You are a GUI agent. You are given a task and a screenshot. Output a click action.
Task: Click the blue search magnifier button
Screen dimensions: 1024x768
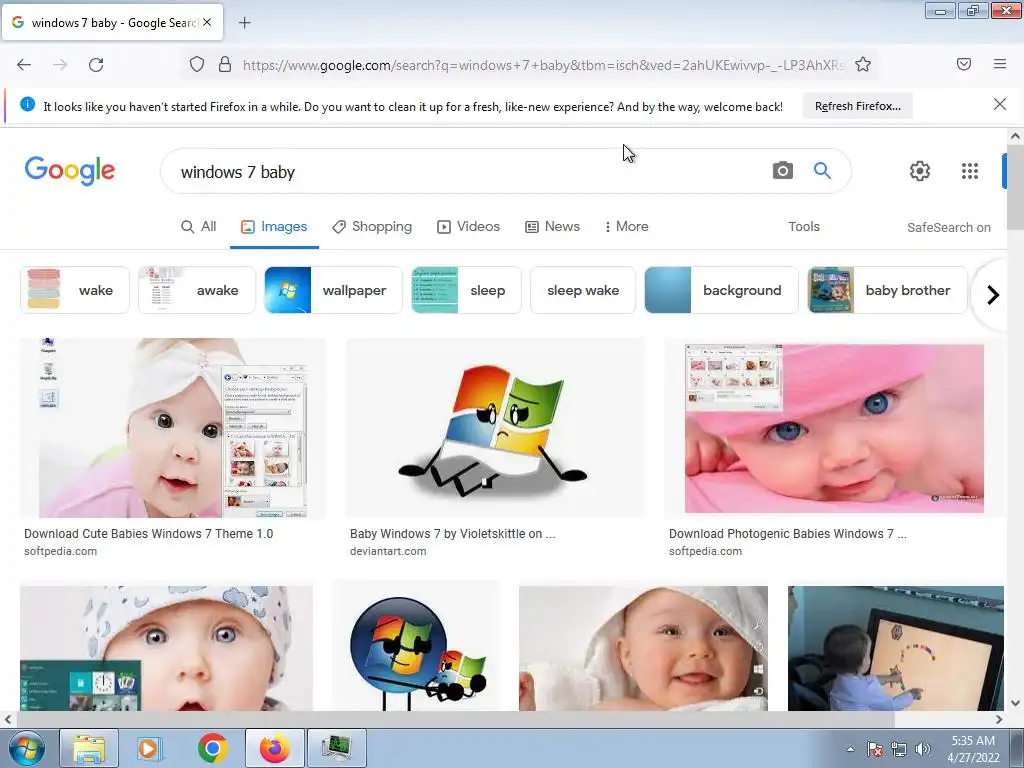point(822,170)
